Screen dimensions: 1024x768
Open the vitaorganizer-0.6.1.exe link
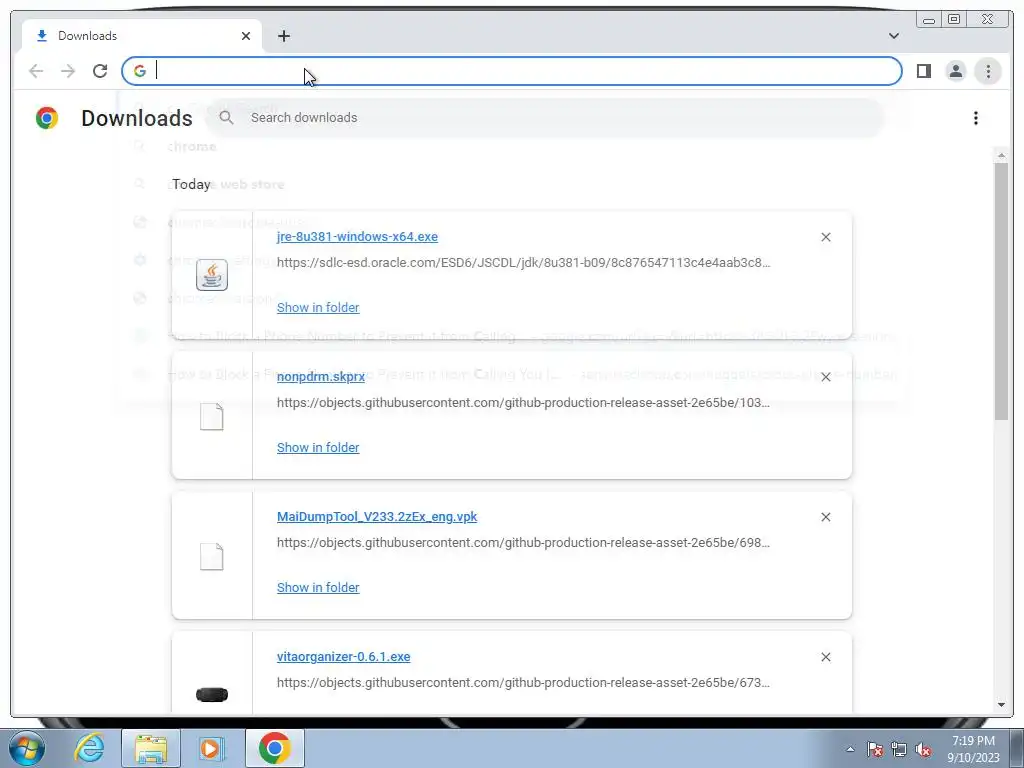coord(344,656)
